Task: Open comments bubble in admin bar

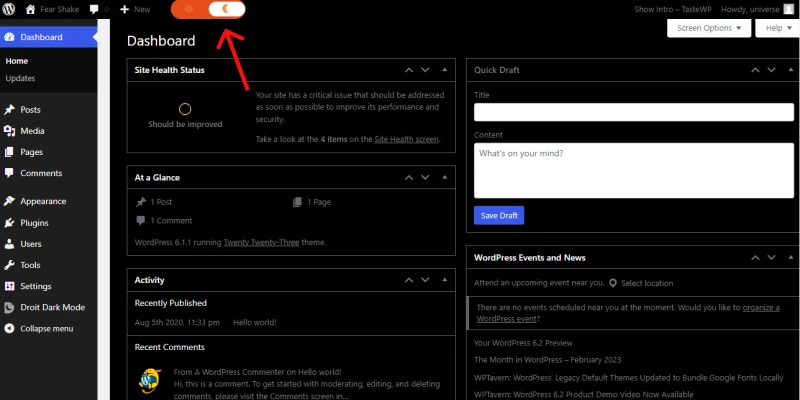Action: 94,9
